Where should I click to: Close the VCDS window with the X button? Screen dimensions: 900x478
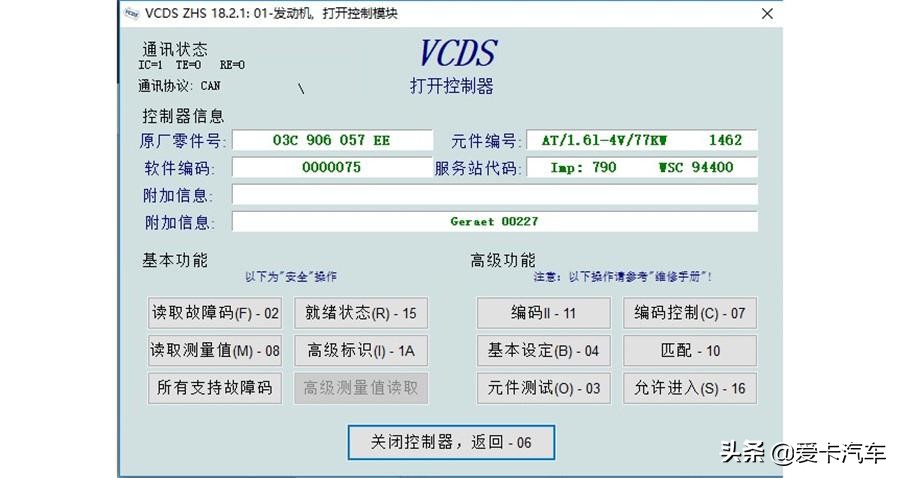pyautogui.click(x=767, y=13)
